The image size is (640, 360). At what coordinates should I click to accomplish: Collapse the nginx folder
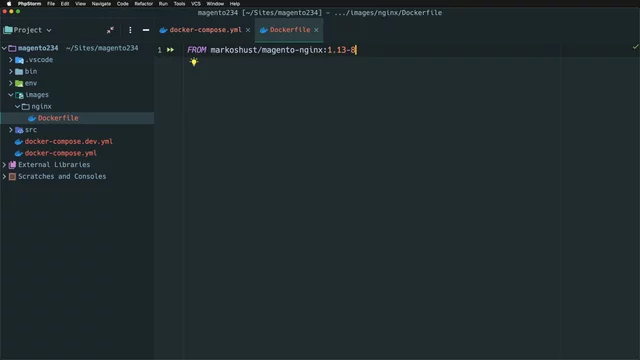(18, 107)
